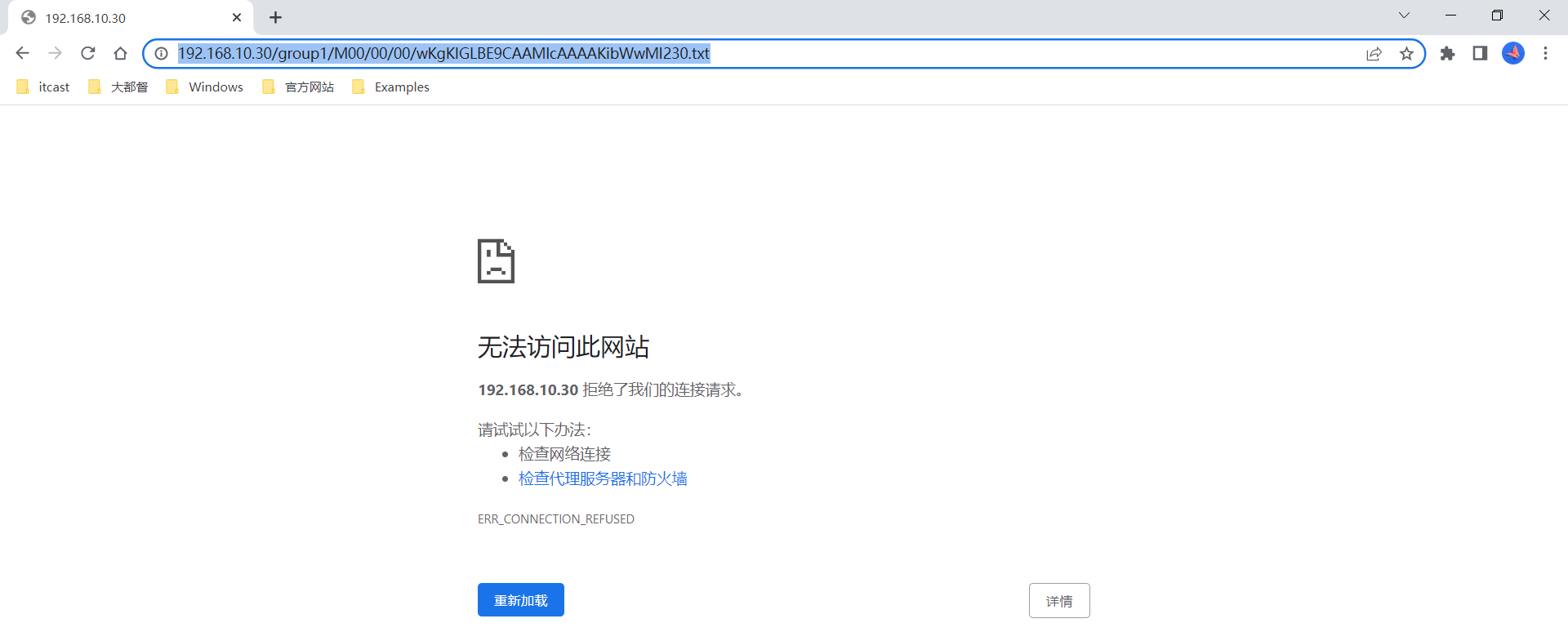The height and width of the screenshot is (632, 1568).
Task: Open the itcast bookmark folder
Action: (43, 87)
